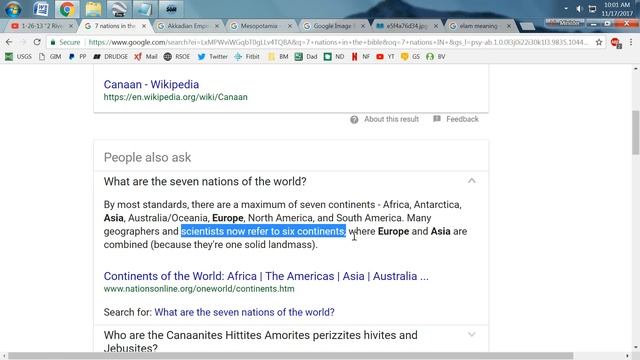Reload the current page

click(37, 42)
